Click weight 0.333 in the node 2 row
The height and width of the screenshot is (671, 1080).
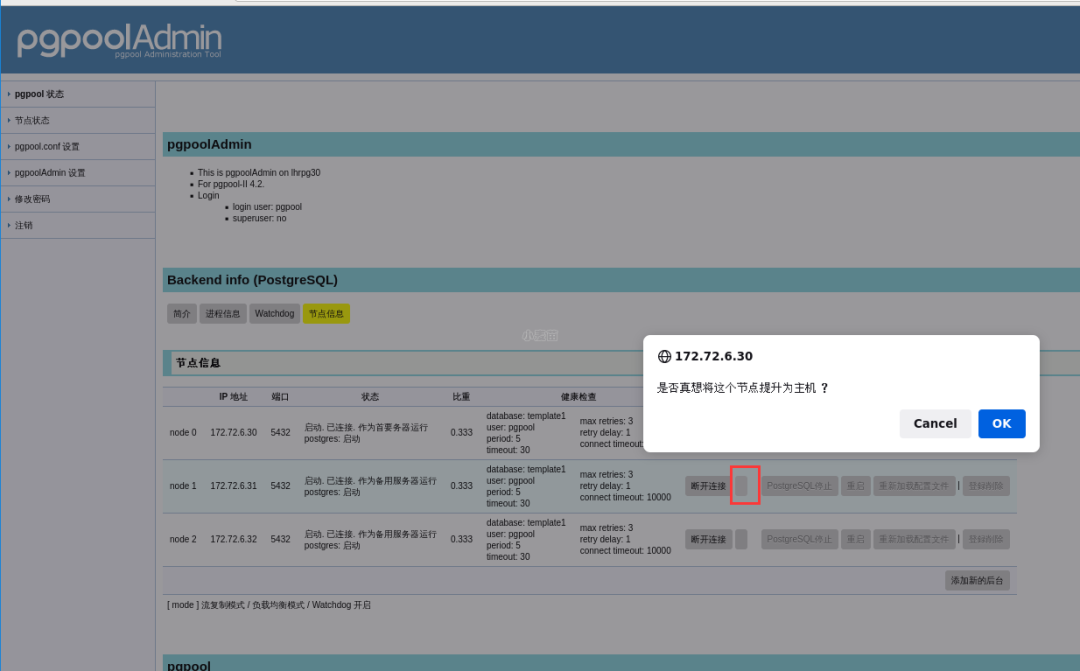click(x=461, y=539)
